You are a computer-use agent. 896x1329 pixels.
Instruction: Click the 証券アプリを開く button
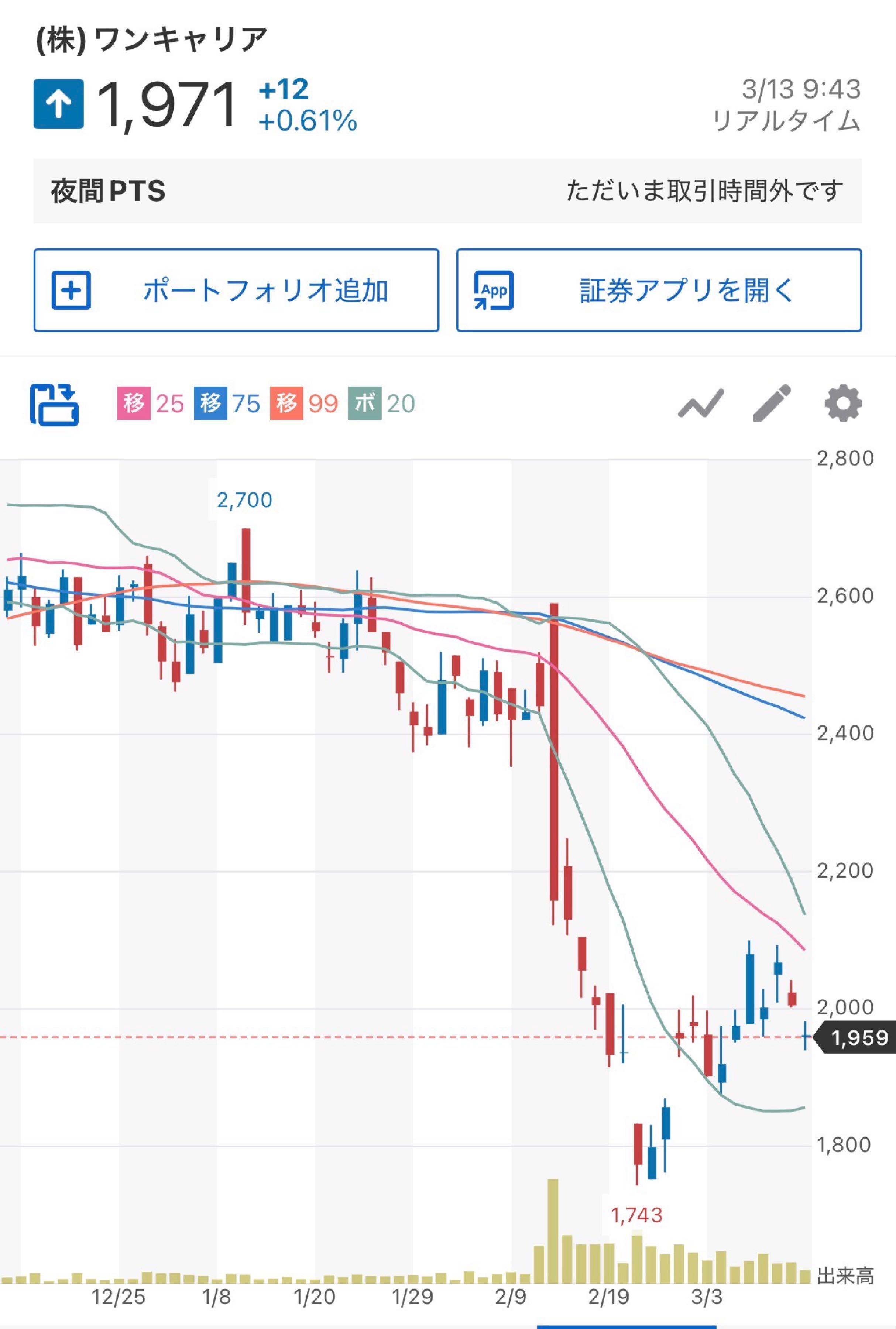point(659,290)
